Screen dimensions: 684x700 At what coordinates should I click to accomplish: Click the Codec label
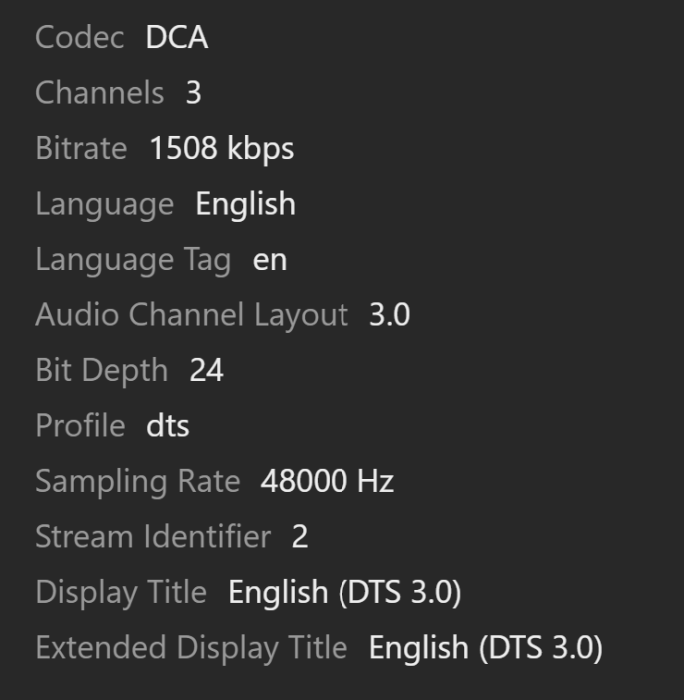[79, 38]
